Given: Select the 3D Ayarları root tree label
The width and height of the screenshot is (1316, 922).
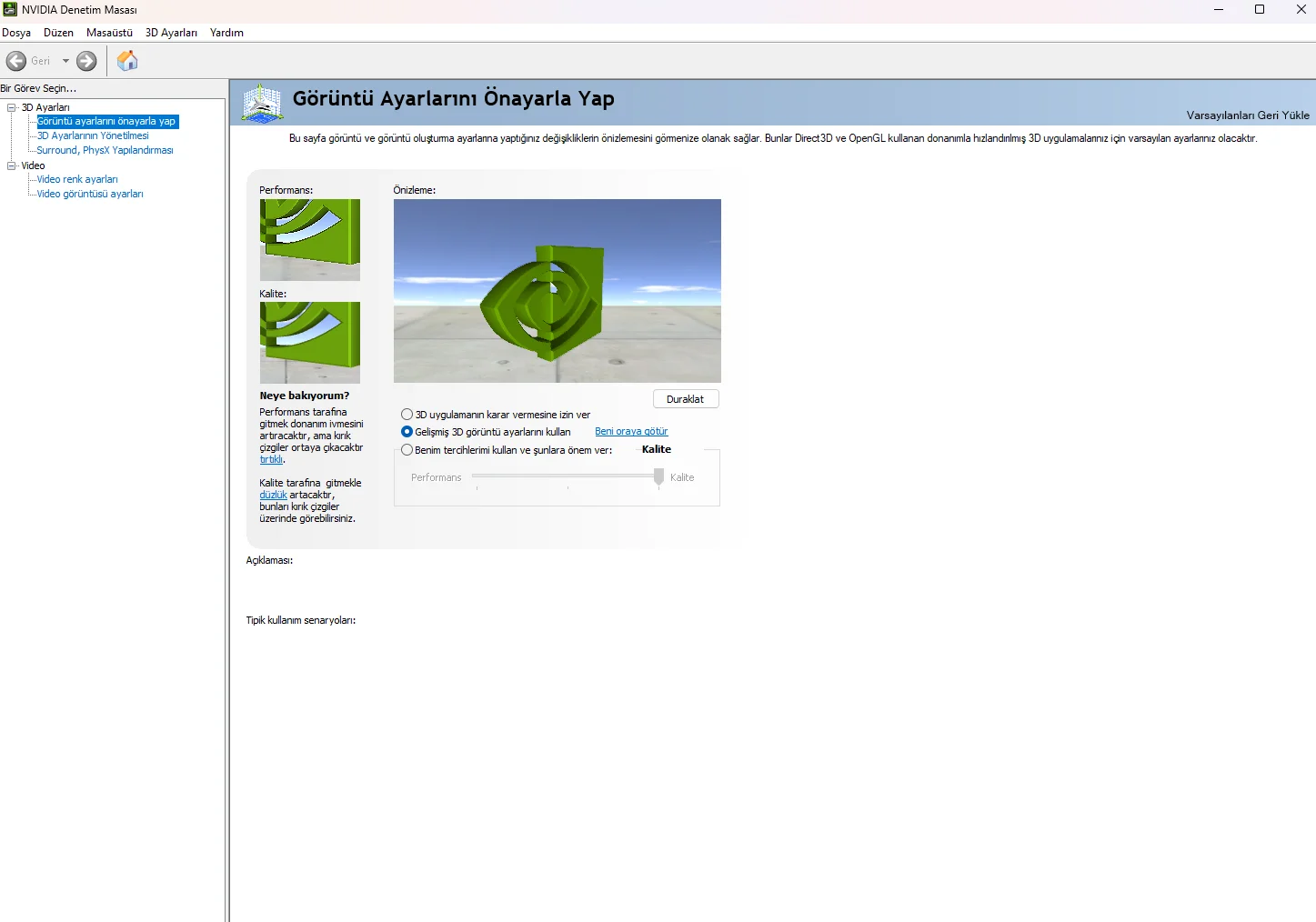Looking at the screenshot, I should 45,107.
